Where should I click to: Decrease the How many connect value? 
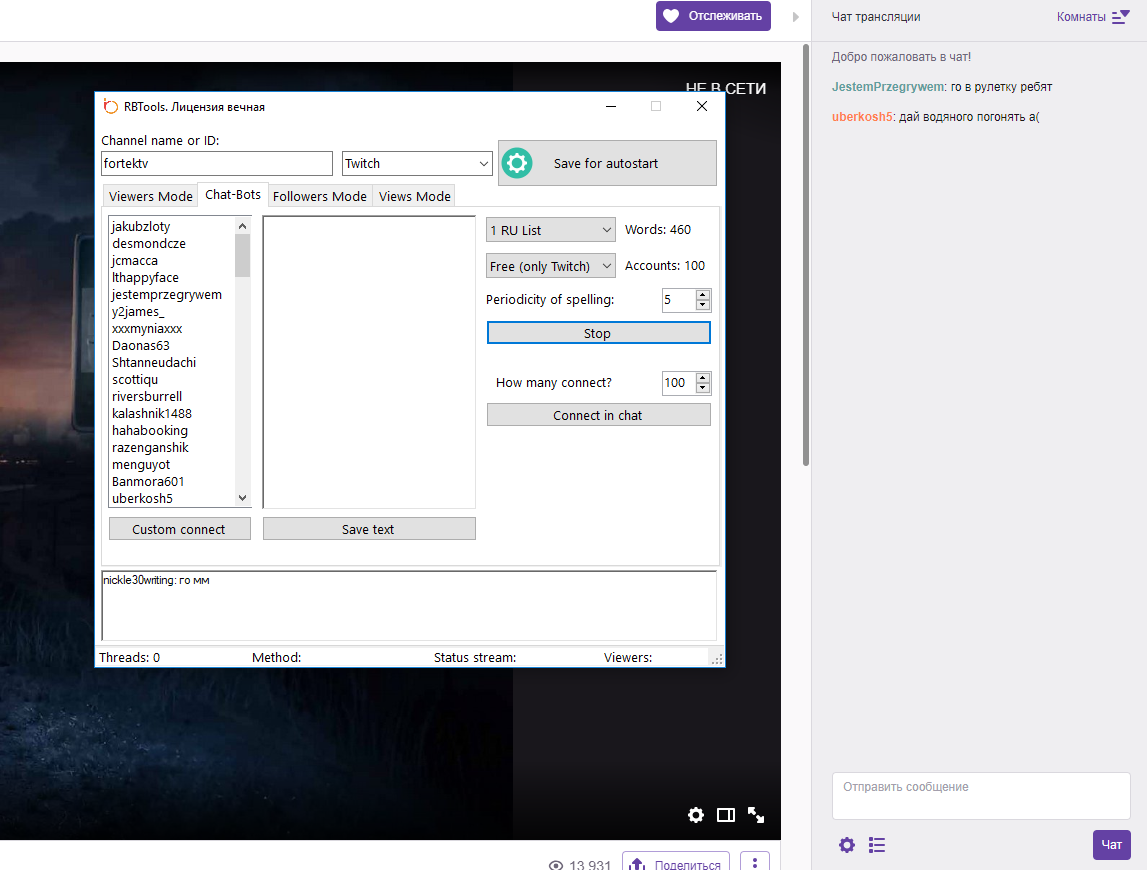(x=703, y=388)
